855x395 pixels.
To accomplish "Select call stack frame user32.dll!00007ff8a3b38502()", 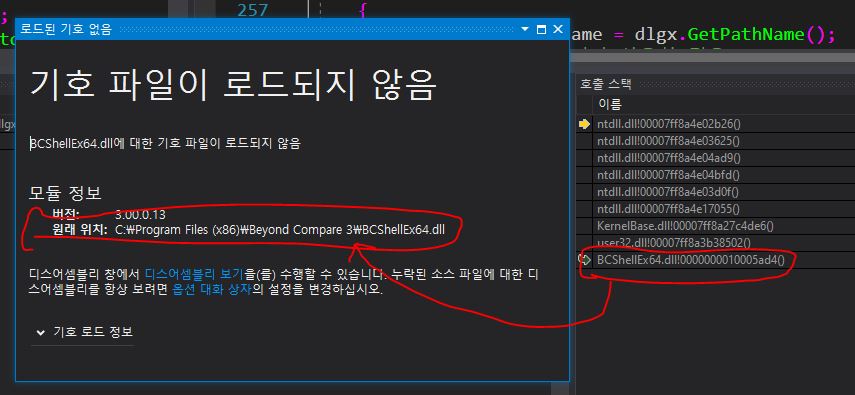I will [x=673, y=242].
